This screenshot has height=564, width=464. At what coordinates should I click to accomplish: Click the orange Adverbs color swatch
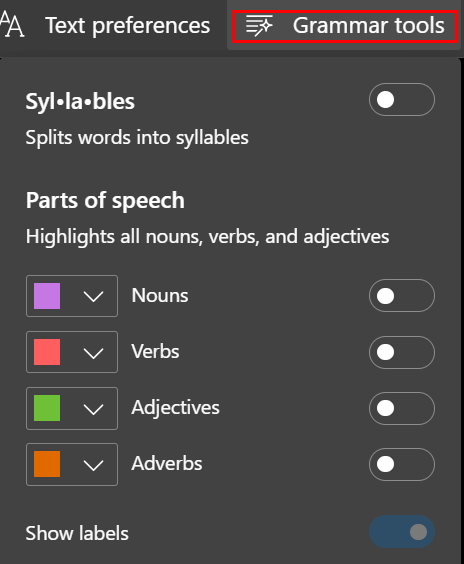point(47,464)
